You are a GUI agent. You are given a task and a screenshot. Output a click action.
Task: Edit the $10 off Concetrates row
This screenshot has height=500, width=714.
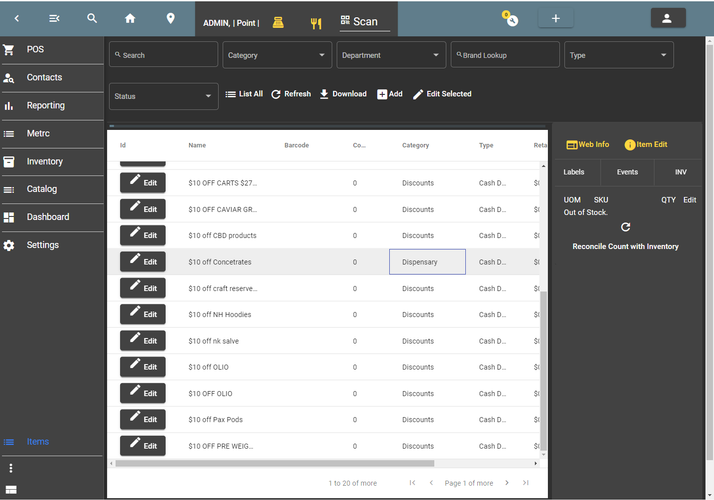(x=143, y=261)
